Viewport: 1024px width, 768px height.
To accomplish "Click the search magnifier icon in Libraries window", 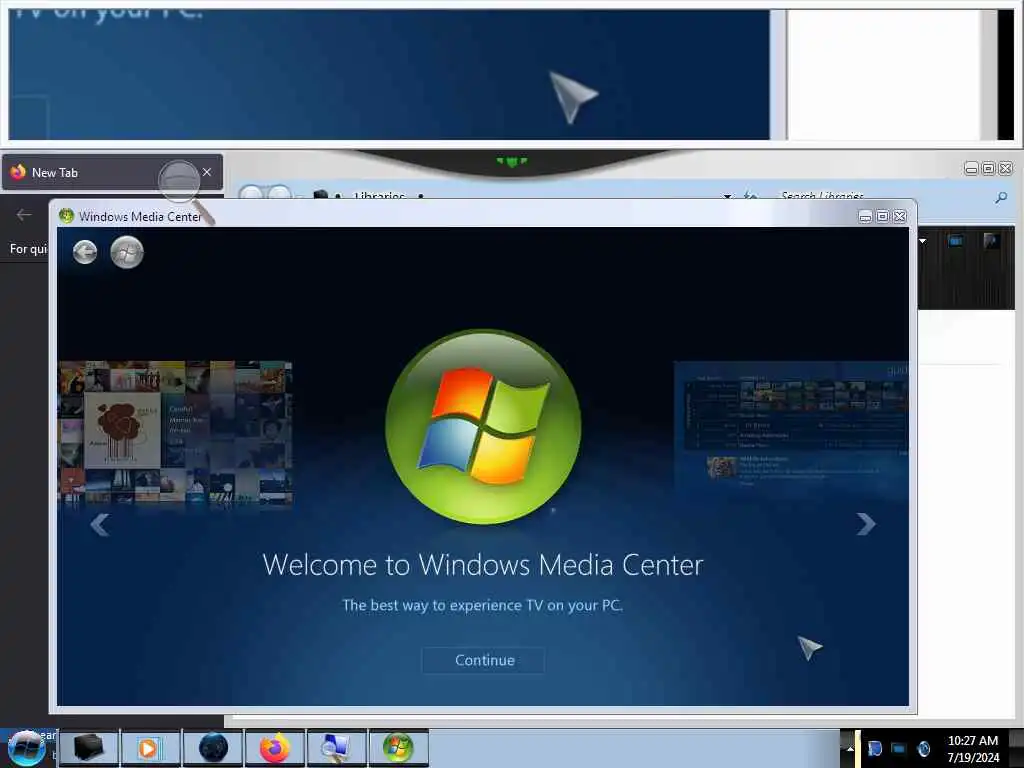I will coord(1000,197).
